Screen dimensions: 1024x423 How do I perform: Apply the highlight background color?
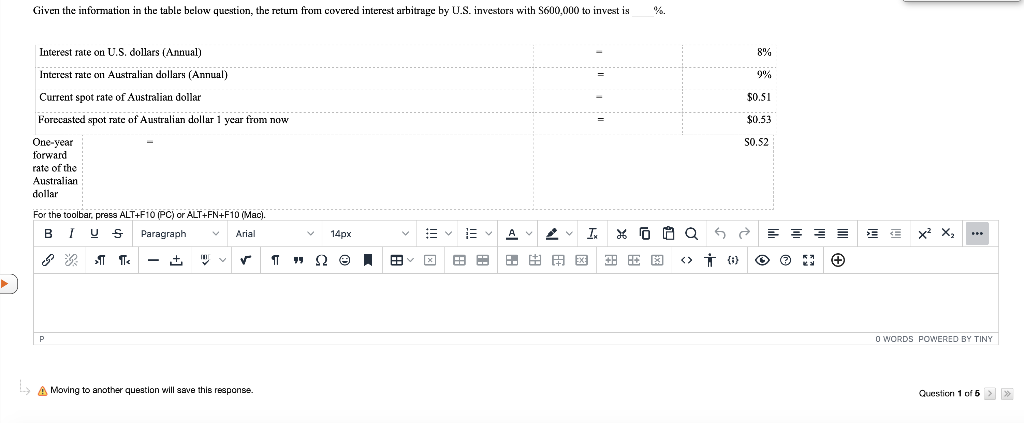(x=552, y=234)
